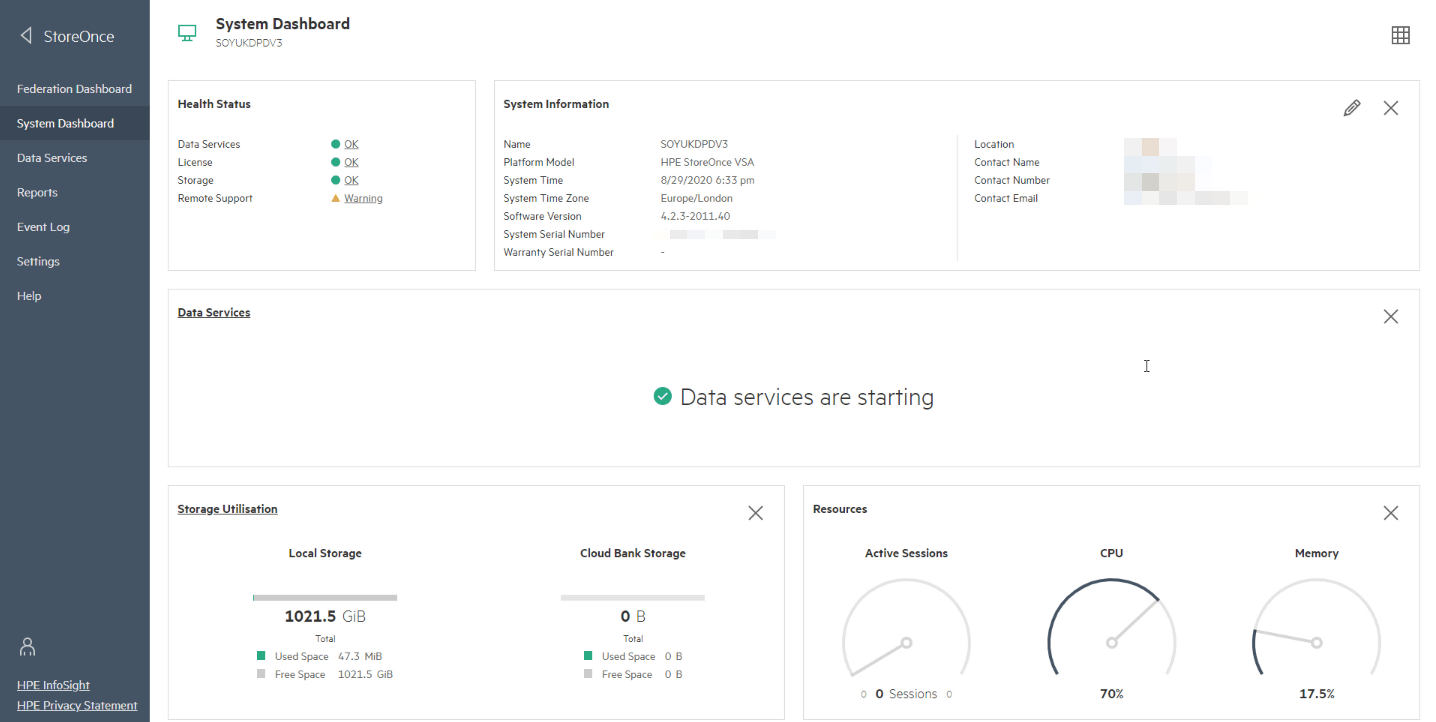Click the Data Services OK status link
Image resolution: width=1436 pixels, height=722 pixels.
351,144
